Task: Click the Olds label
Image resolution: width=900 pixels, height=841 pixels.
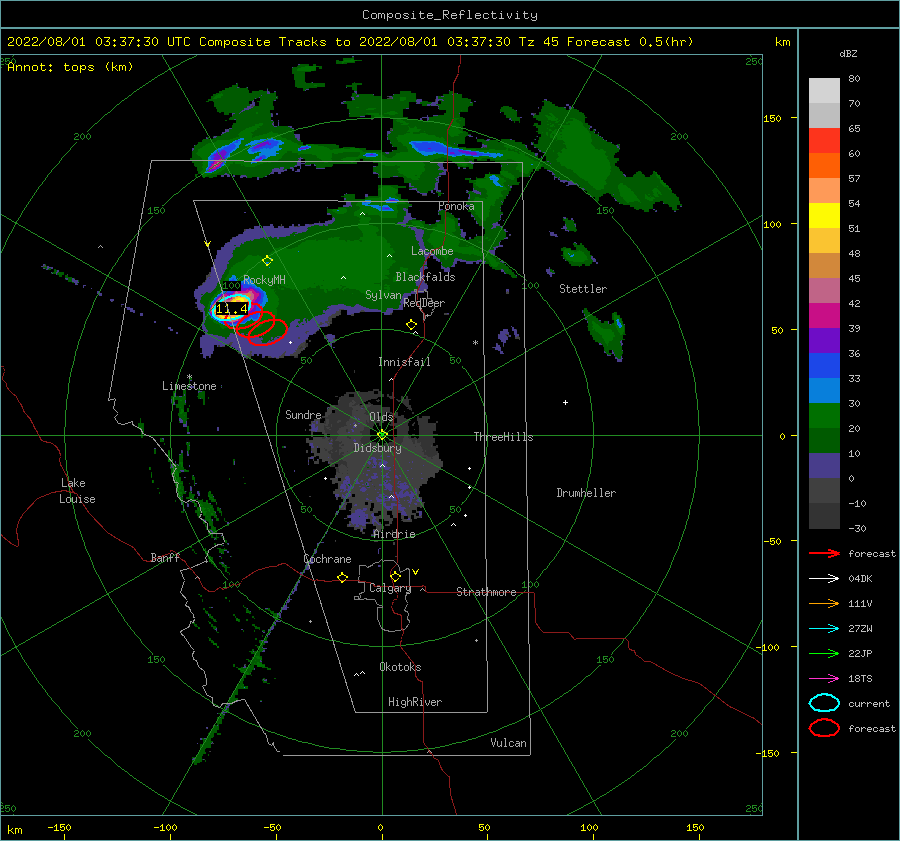Action: pyautogui.click(x=381, y=417)
